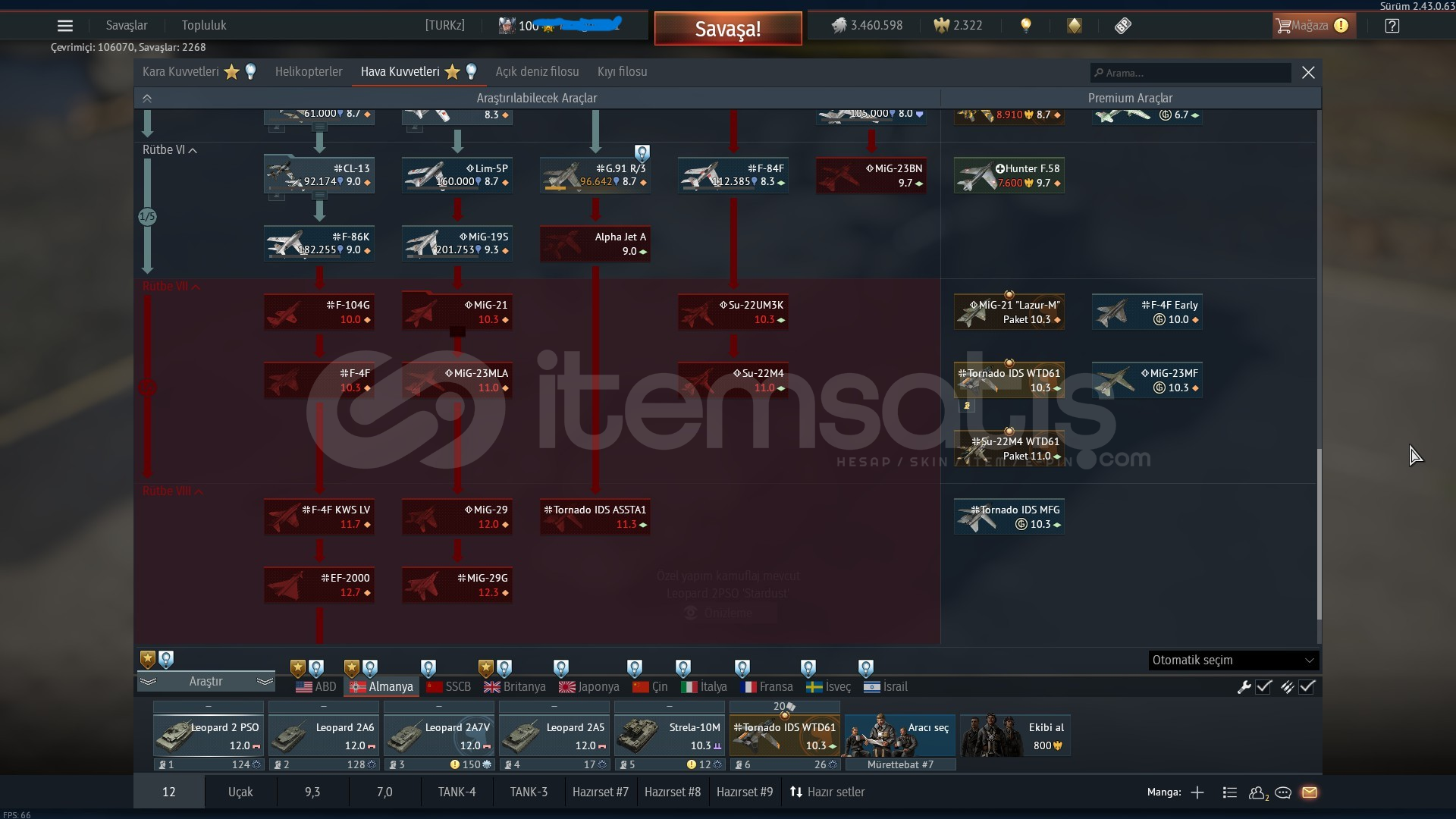
Task: Open the Savaşlar menu
Action: click(x=127, y=26)
